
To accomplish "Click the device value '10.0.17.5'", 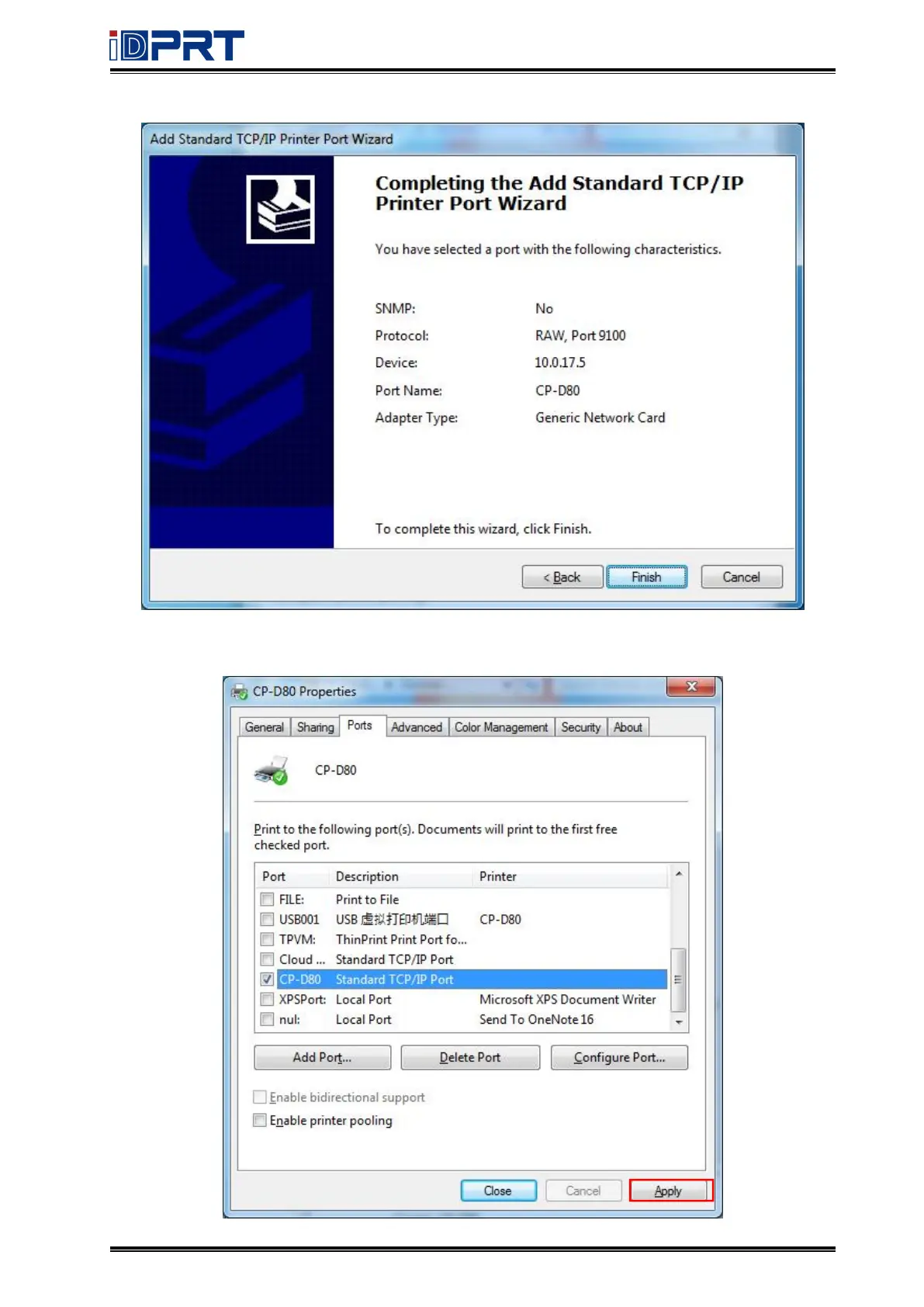I will click(560, 362).
